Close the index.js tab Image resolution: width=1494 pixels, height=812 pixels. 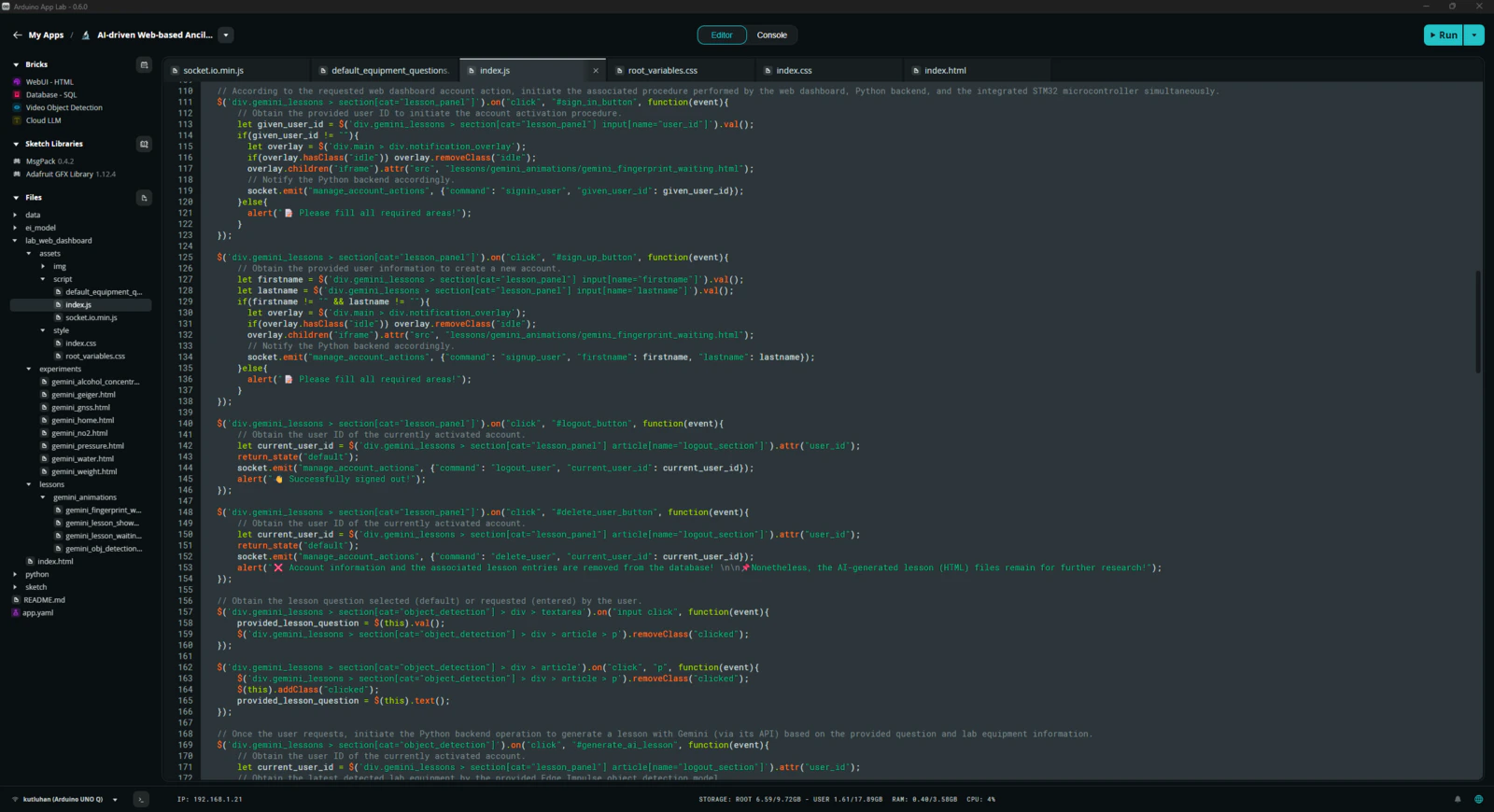[x=596, y=71]
